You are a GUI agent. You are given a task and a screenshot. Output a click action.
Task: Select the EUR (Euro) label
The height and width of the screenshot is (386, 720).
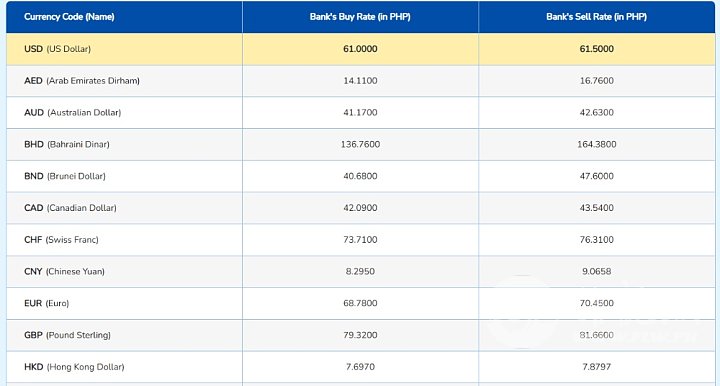click(x=46, y=303)
